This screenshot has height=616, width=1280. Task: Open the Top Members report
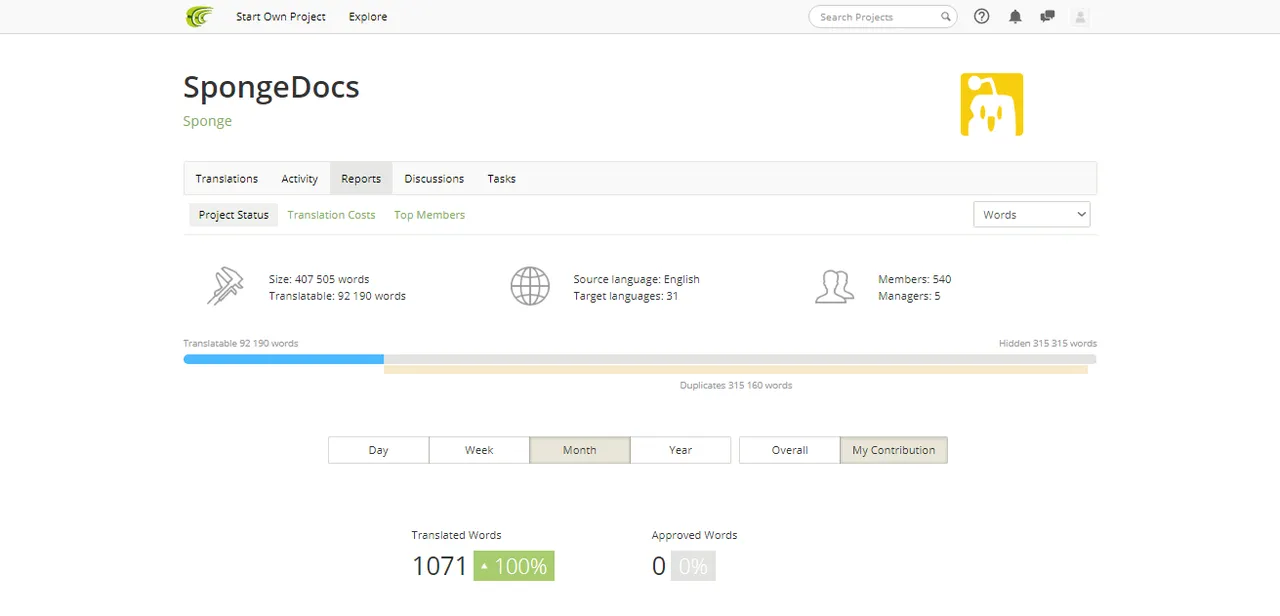429,215
